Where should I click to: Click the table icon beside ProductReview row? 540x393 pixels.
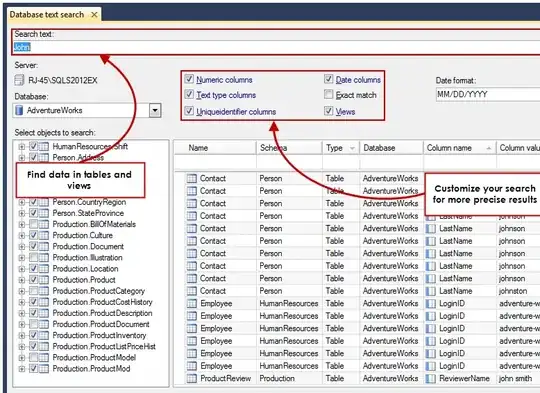click(191, 379)
